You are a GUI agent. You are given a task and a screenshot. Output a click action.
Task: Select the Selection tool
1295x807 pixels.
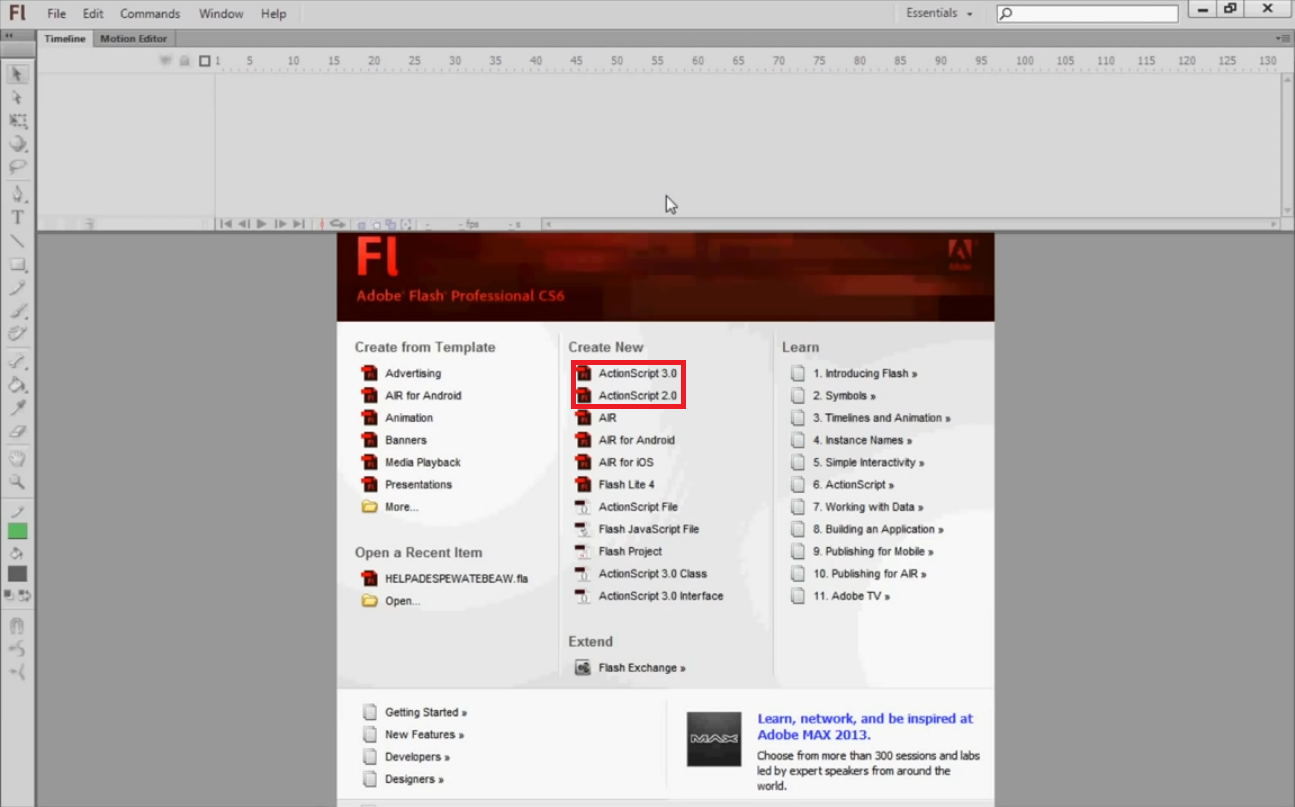coord(16,74)
